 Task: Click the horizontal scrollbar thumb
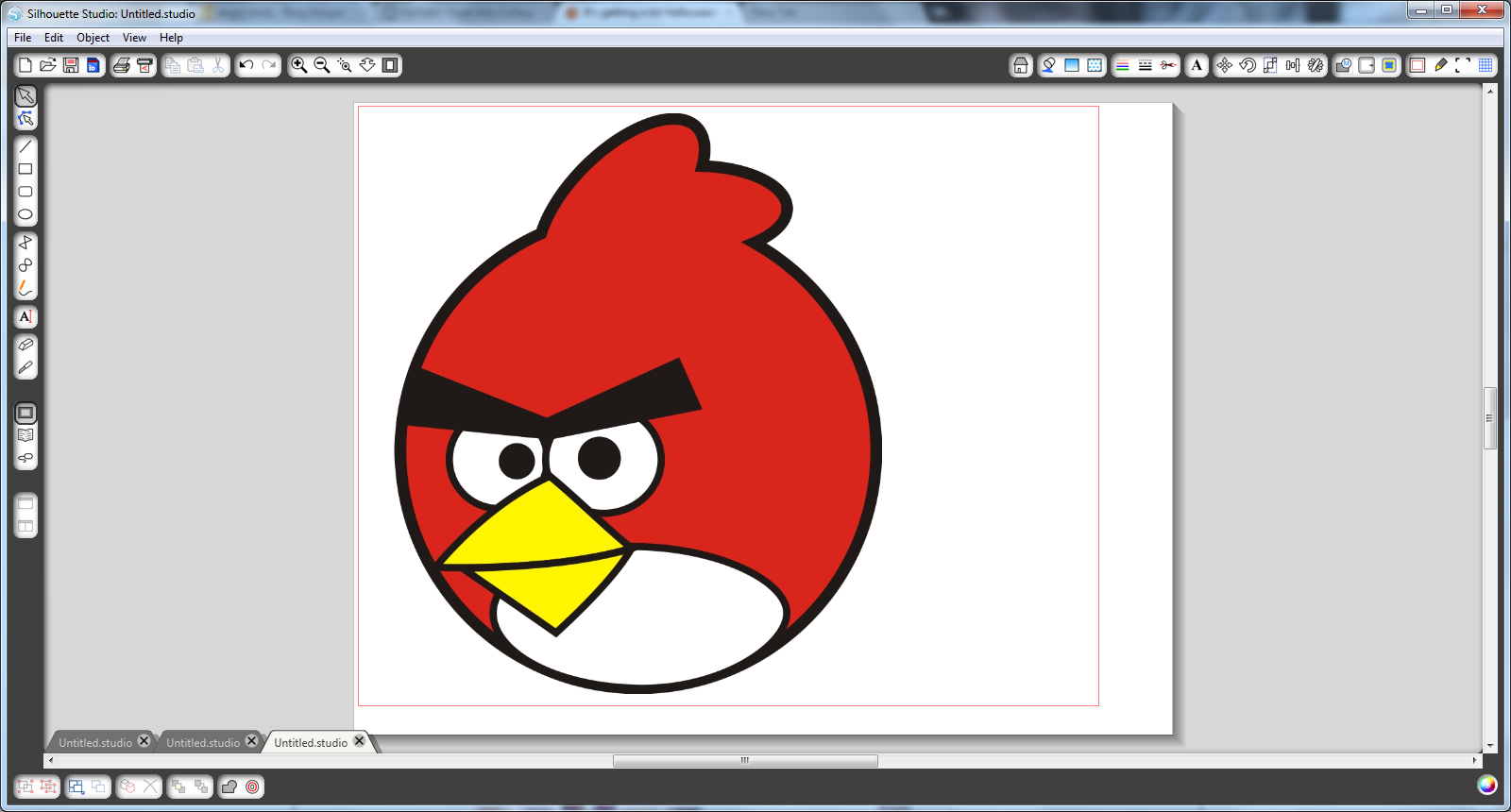pyautogui.click(x=745, y=760)
